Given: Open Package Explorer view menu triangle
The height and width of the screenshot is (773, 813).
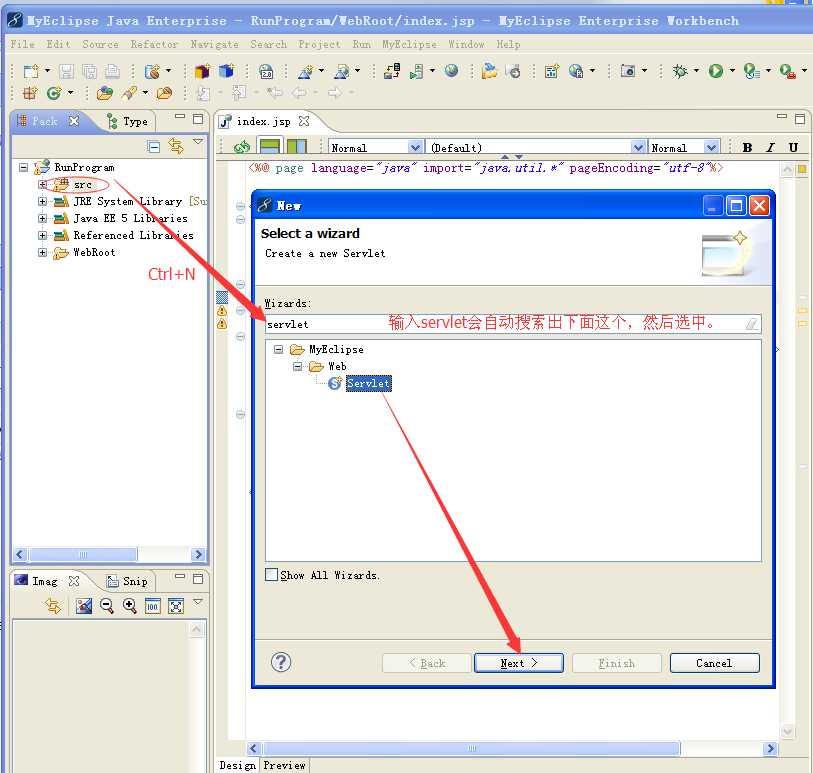Looking at the screenshot, I should [x=198, y=142].
